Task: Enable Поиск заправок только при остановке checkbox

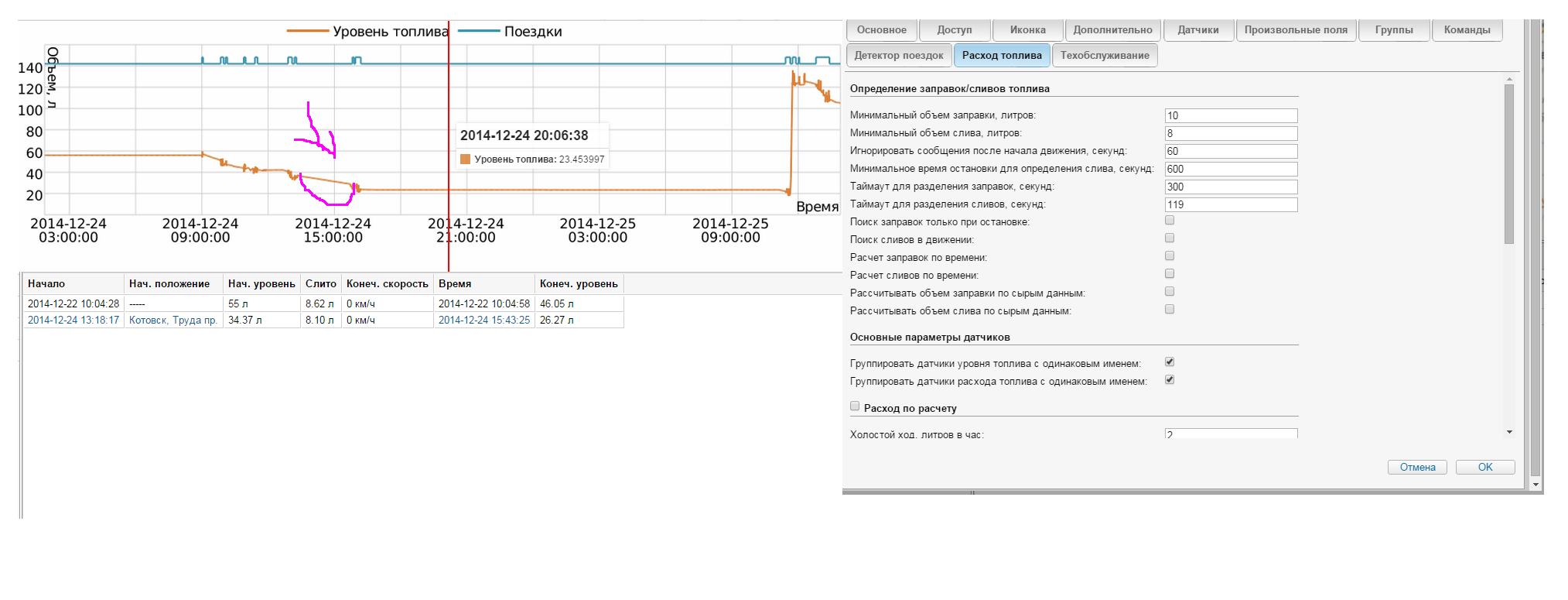Action: (x=1170, y=221)
